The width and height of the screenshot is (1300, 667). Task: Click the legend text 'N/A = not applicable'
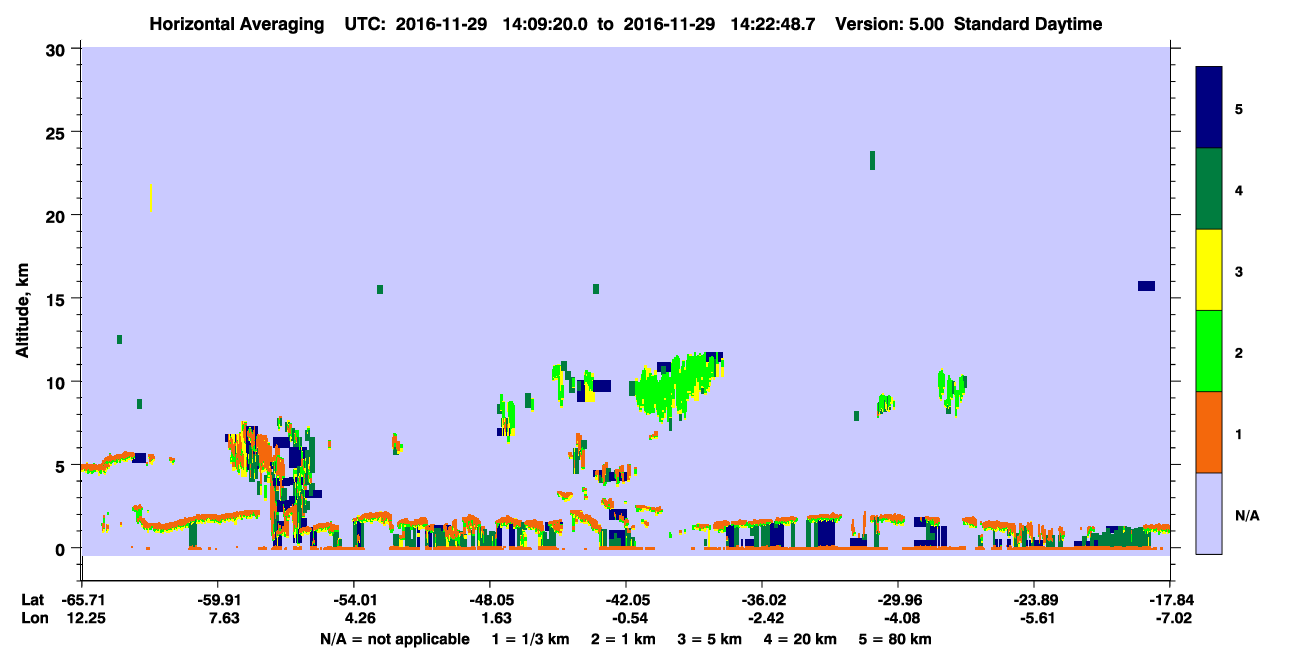tap(394, 639)
